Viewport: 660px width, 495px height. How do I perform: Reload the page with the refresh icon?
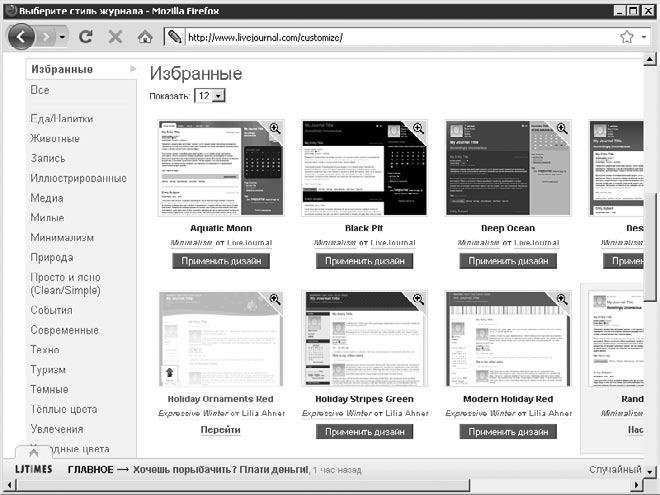pos(86,37)
